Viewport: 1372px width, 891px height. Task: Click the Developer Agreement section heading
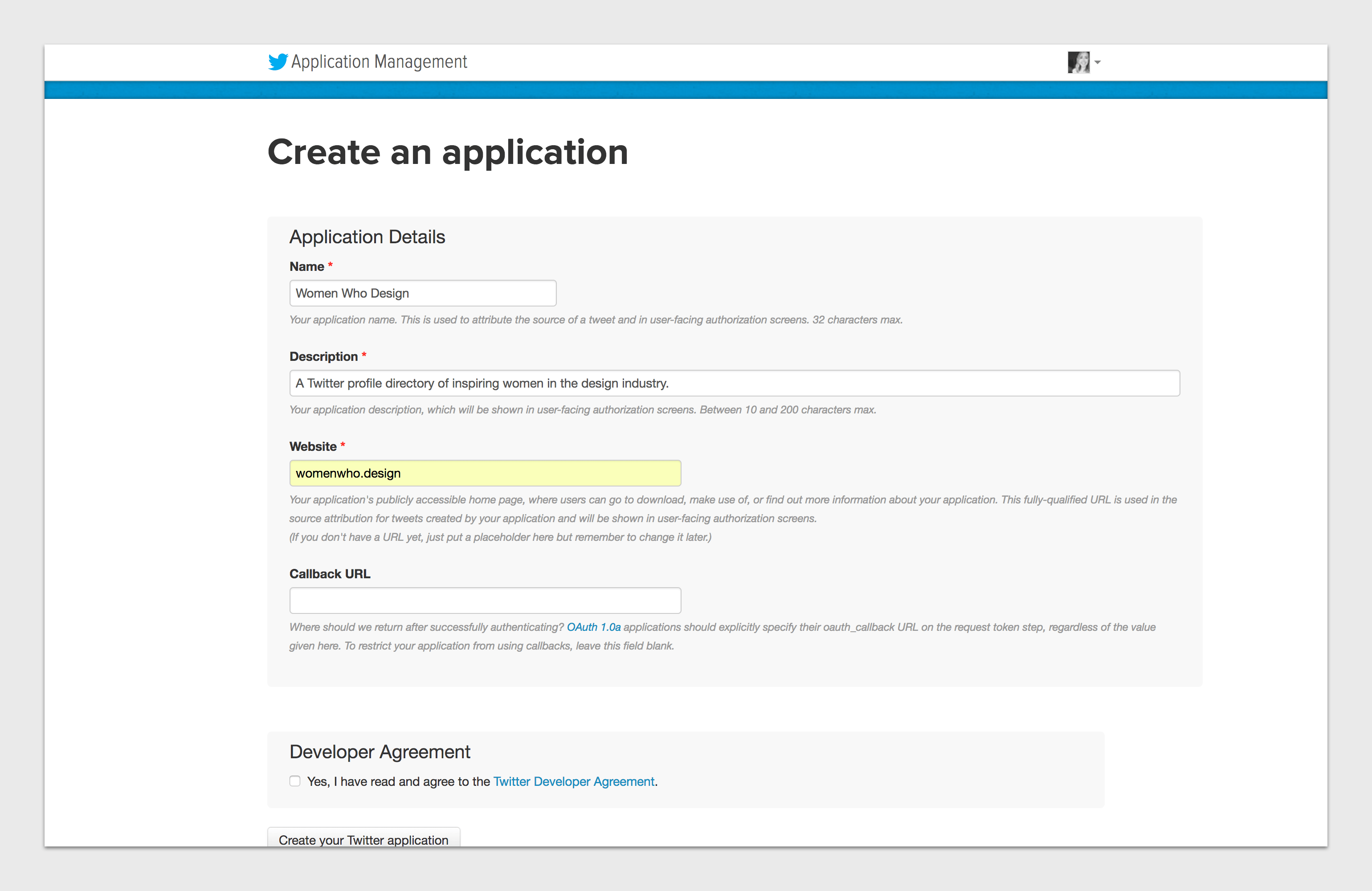click(x=380, y=752)
